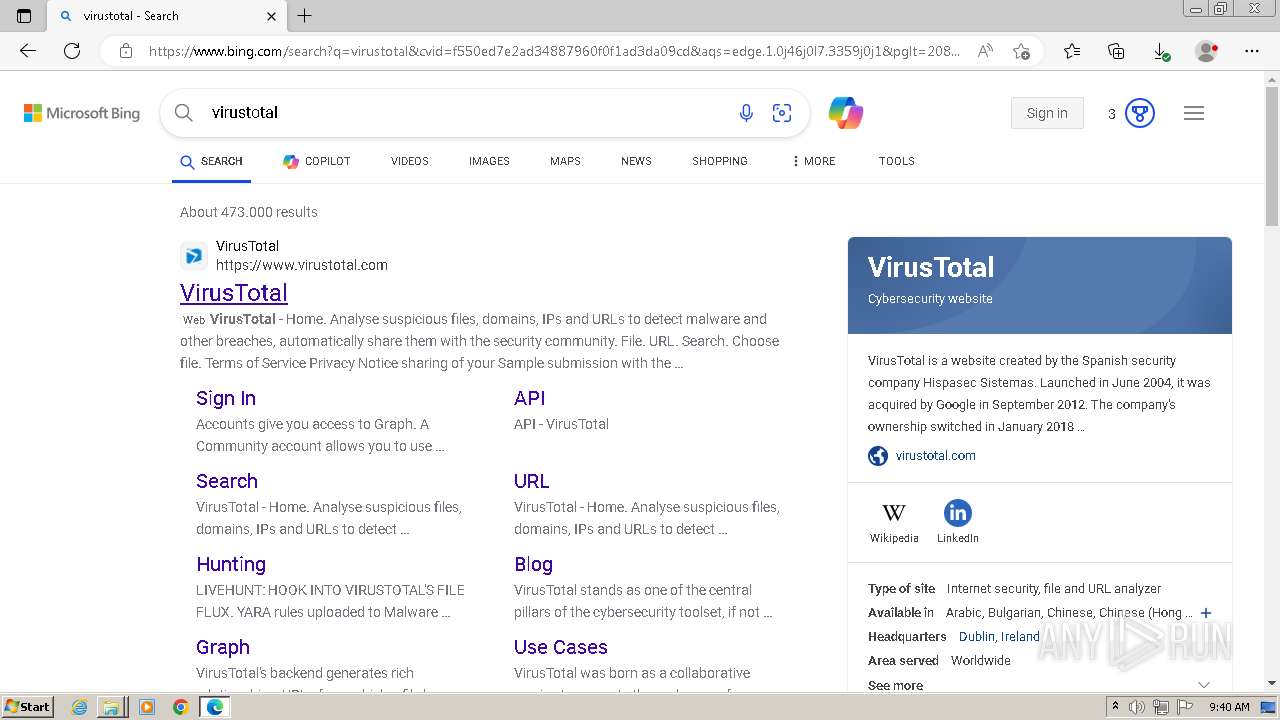Viewport: 1280px width, 720px height.
Task: Click the About 473.000 results text
Action: (x=249, y=212)
